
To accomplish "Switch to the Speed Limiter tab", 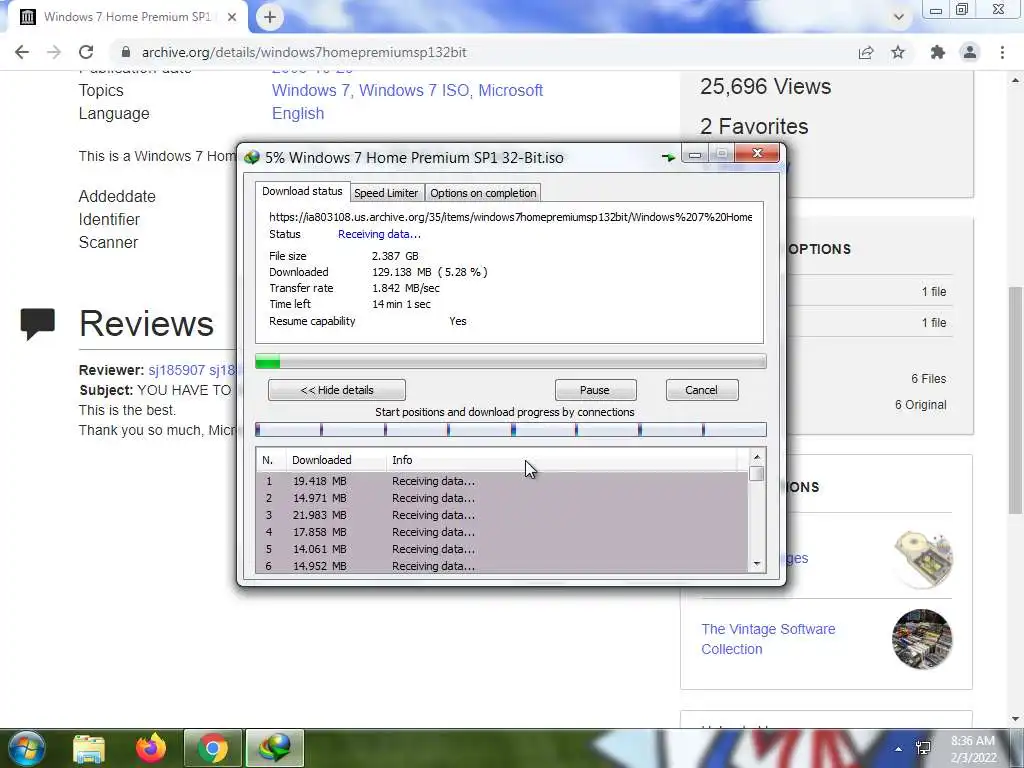I will tap(386, 193).
